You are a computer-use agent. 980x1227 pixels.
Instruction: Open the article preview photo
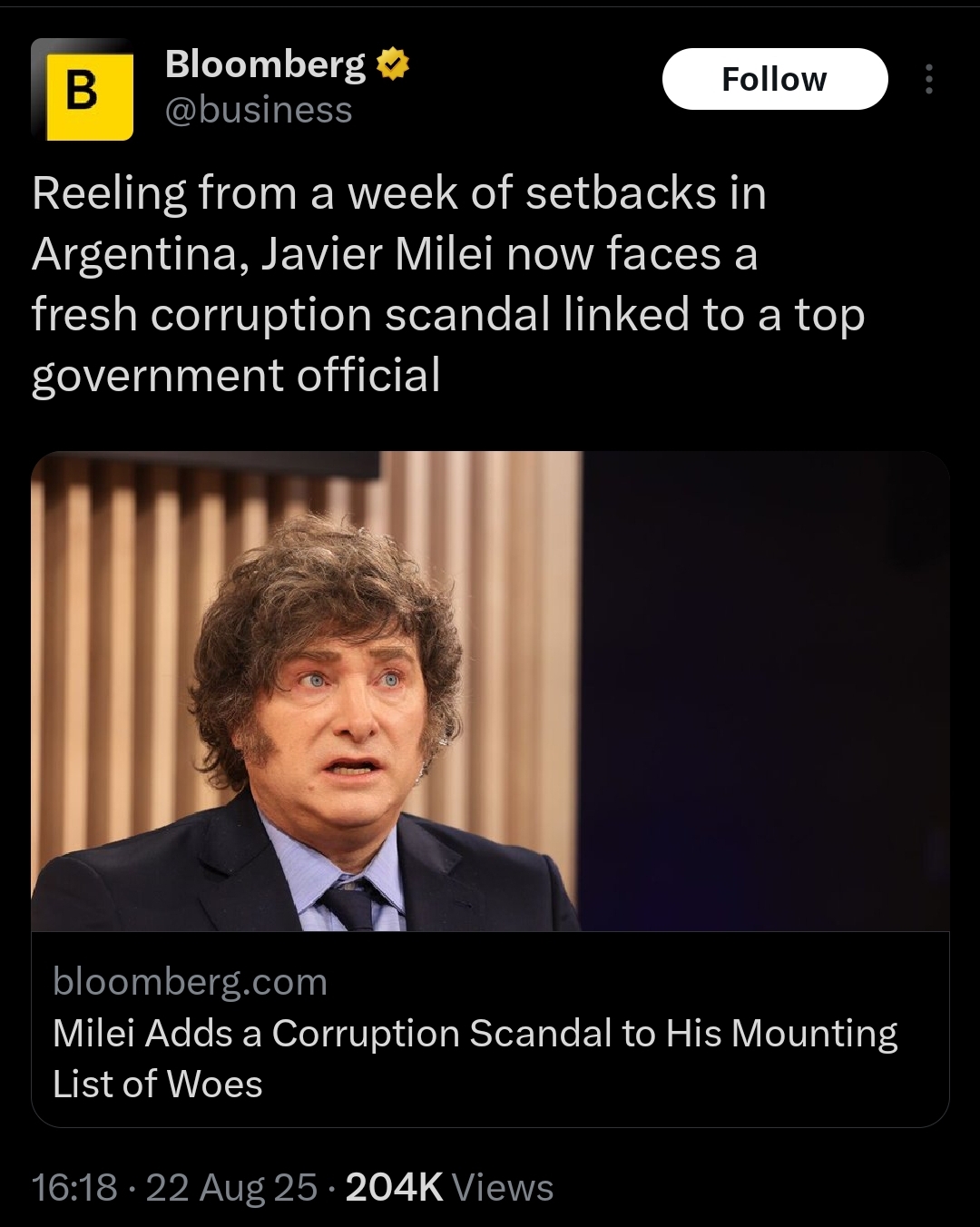[x=490, y=690]
